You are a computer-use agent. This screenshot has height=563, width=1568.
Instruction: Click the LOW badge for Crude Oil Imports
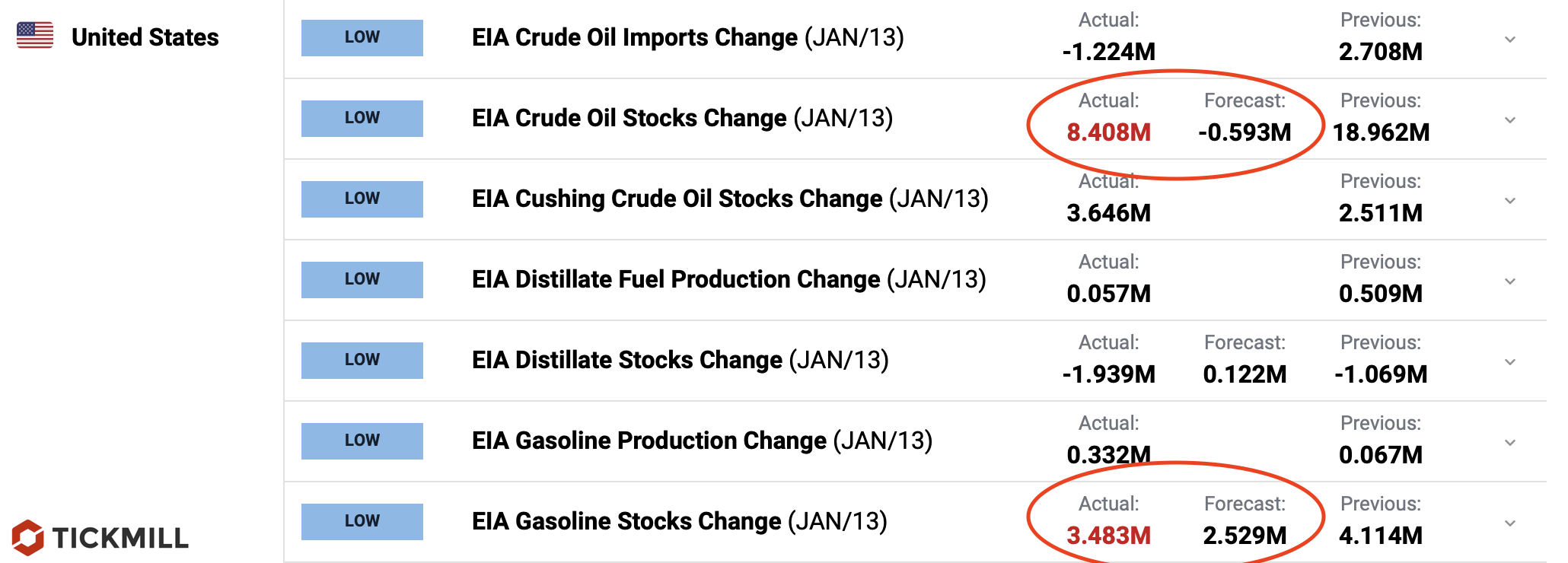click(362, 38)
